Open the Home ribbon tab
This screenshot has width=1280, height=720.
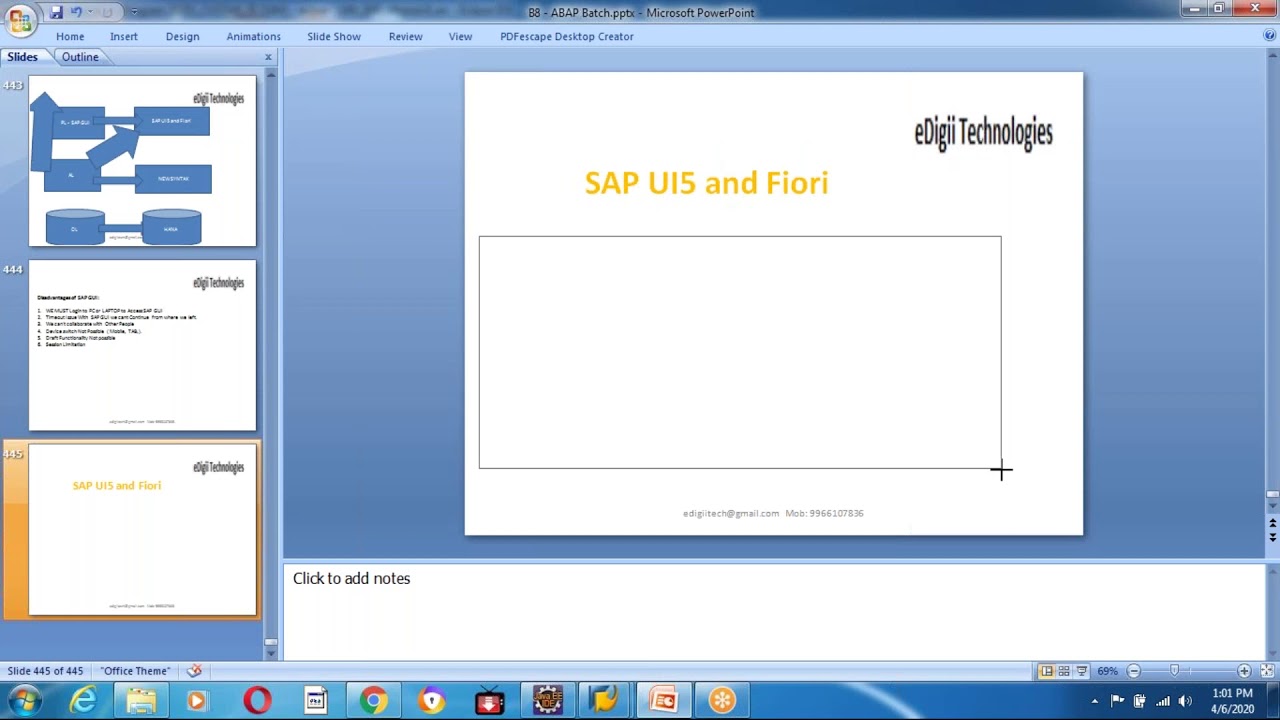tap(70, 36)
